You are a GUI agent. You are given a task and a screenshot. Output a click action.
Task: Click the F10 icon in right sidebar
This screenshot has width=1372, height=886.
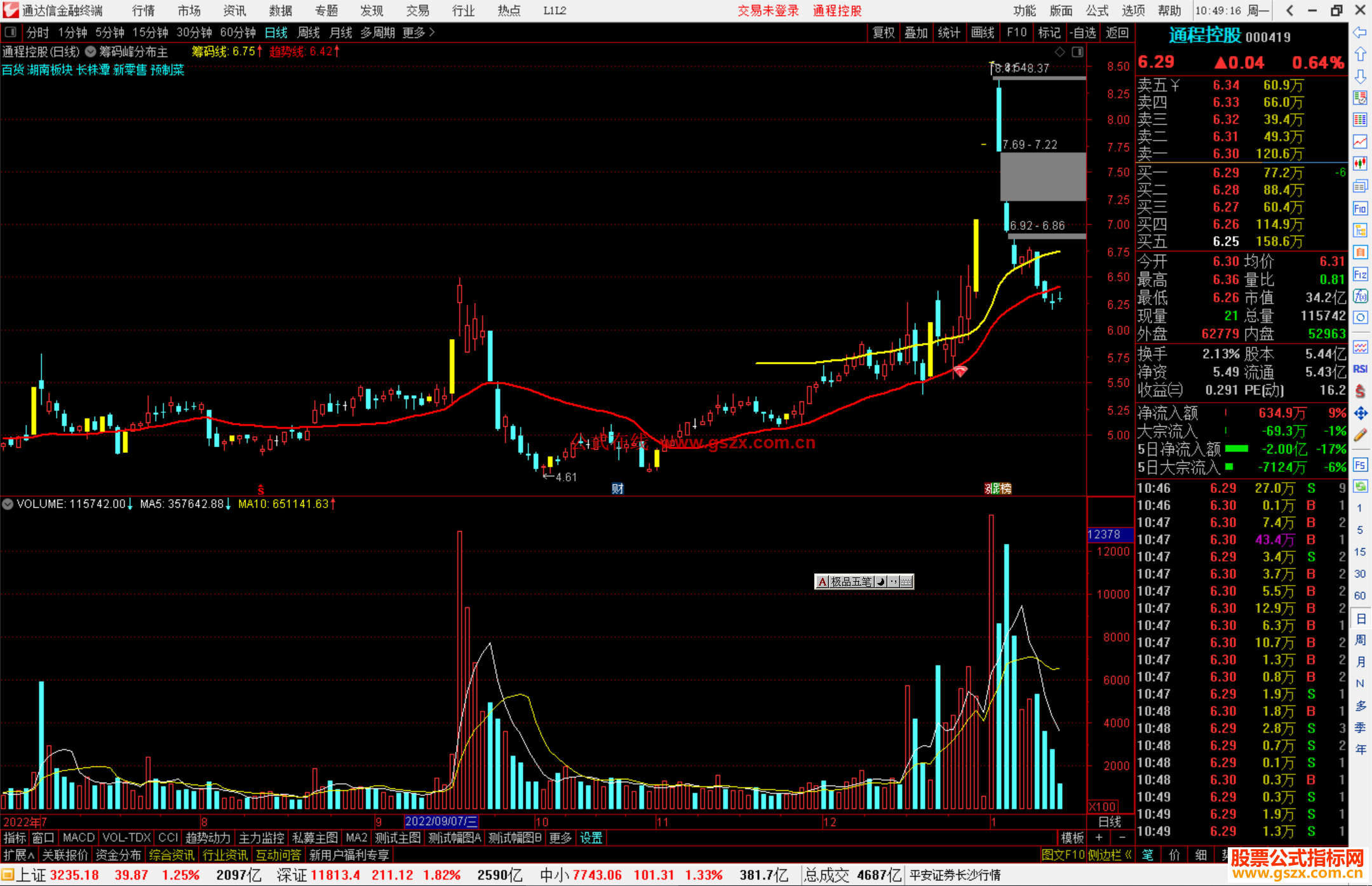point(1360,208)
